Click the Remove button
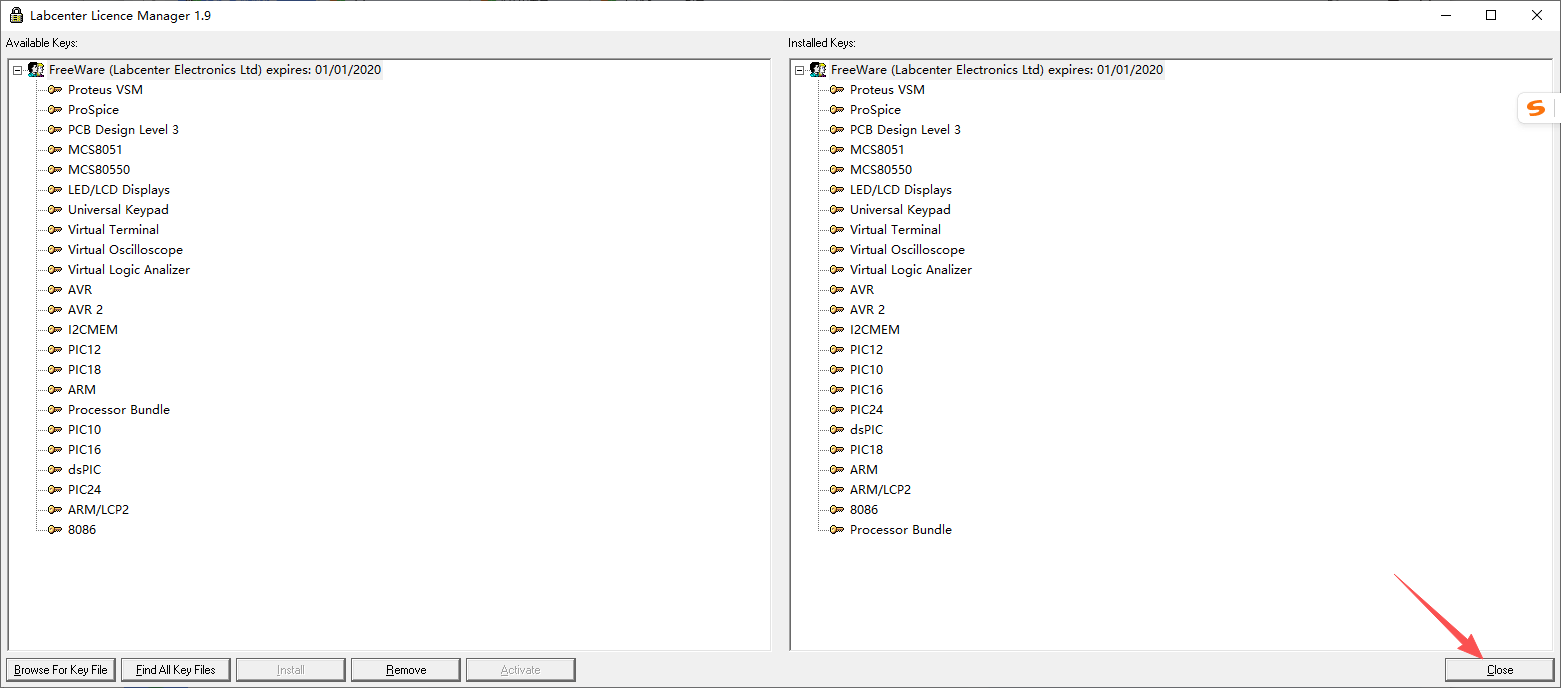 point(406,670)
